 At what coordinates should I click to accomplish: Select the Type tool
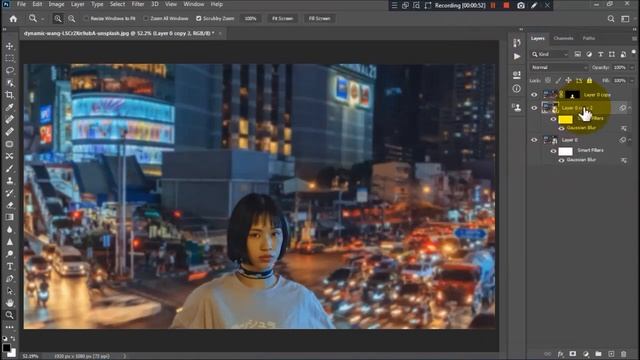(x=9, y=267)
